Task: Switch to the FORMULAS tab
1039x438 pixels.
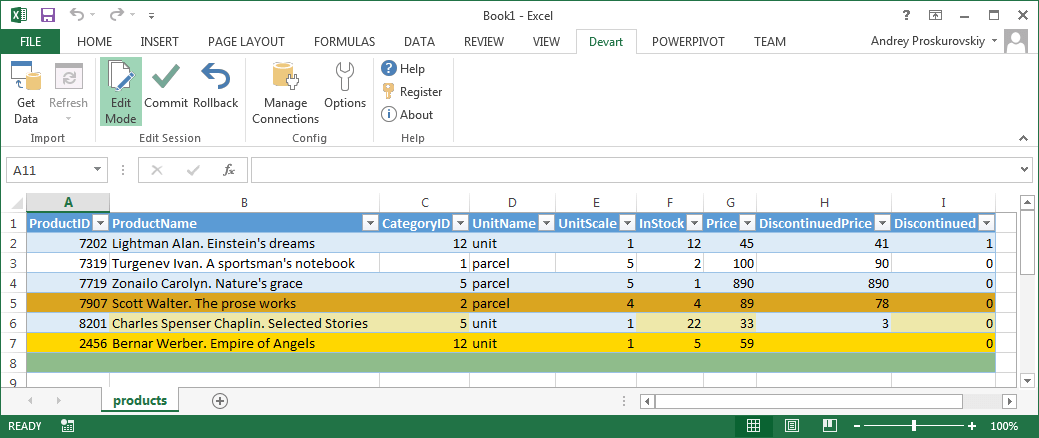Action: coord(345,42)
